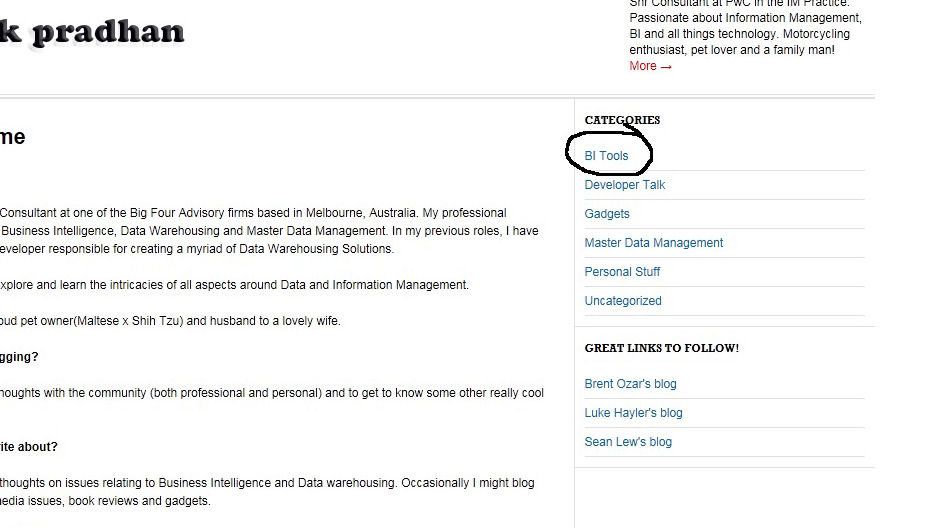Visit Sean Lew's blog link
This screenshot has height=528, width=949.
628,442
